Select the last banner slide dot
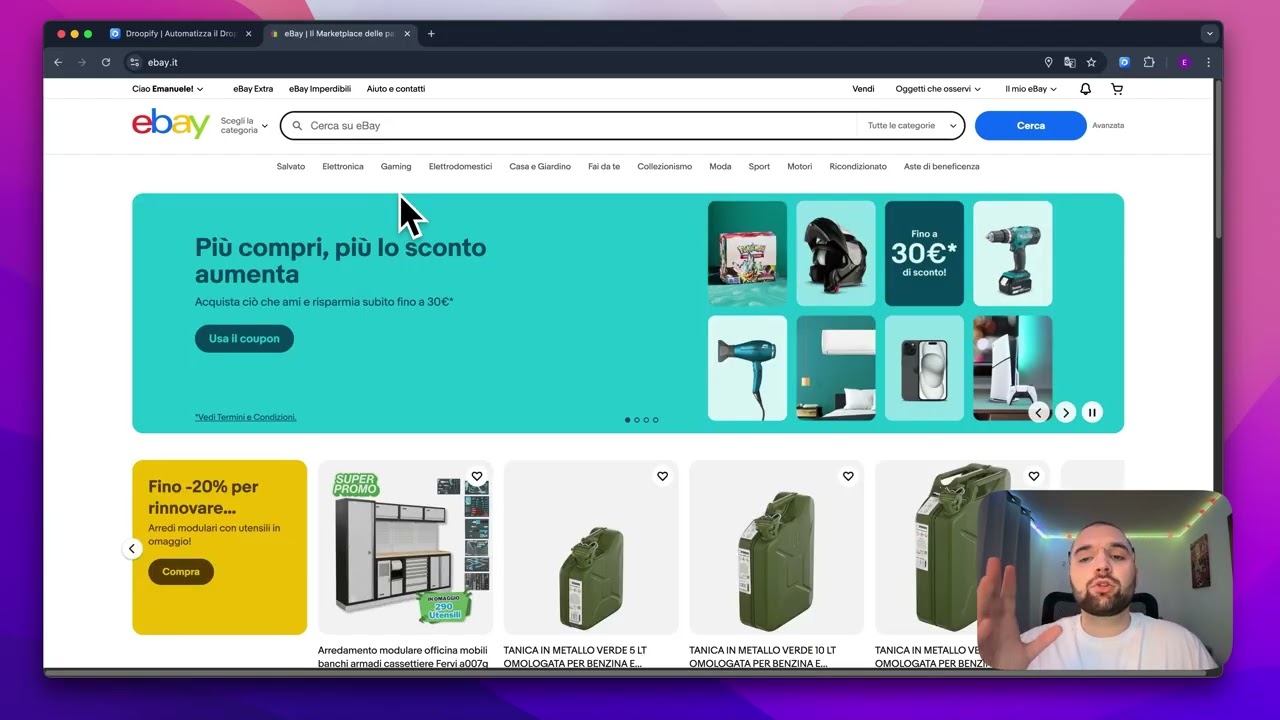 click(656, 420)
